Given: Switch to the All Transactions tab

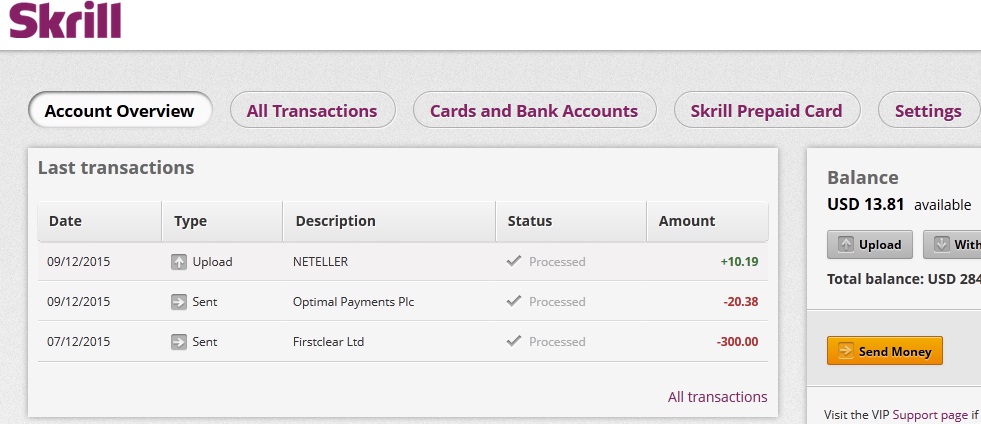Looking at the screenshot, I should tap(312, 111).
